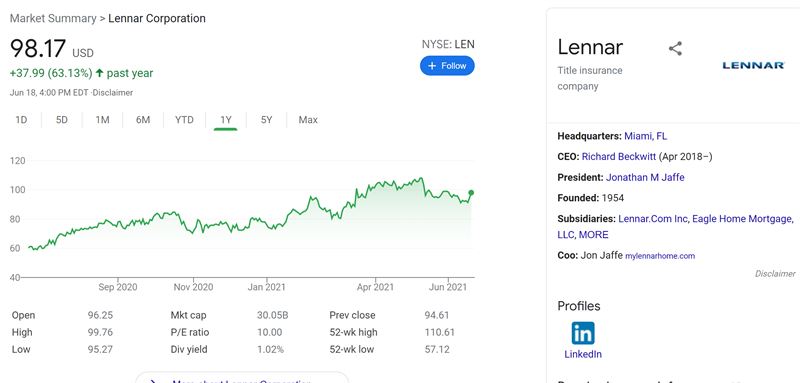The width and height of the screenshot is (800, 383).
Task: Show the YTD chart range
Action: 184,120
